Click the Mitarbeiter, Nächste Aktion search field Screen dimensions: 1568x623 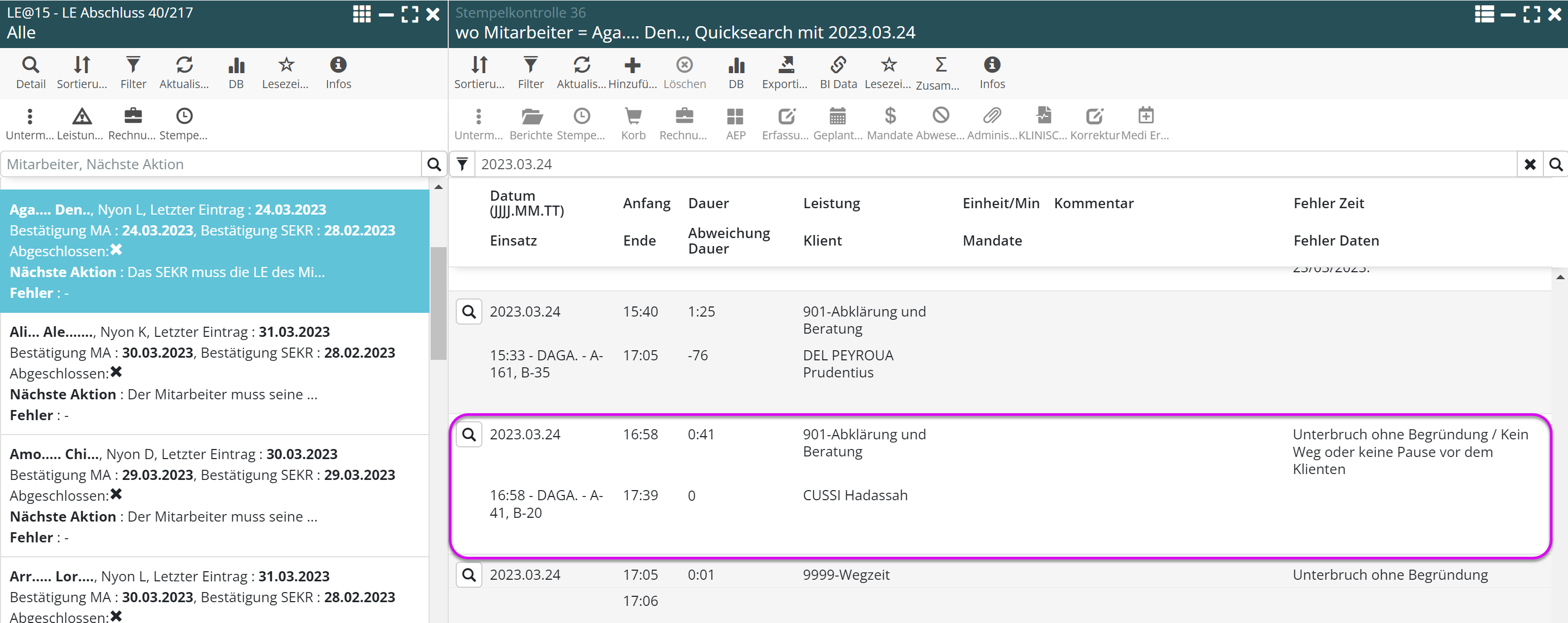coord(211,164)
